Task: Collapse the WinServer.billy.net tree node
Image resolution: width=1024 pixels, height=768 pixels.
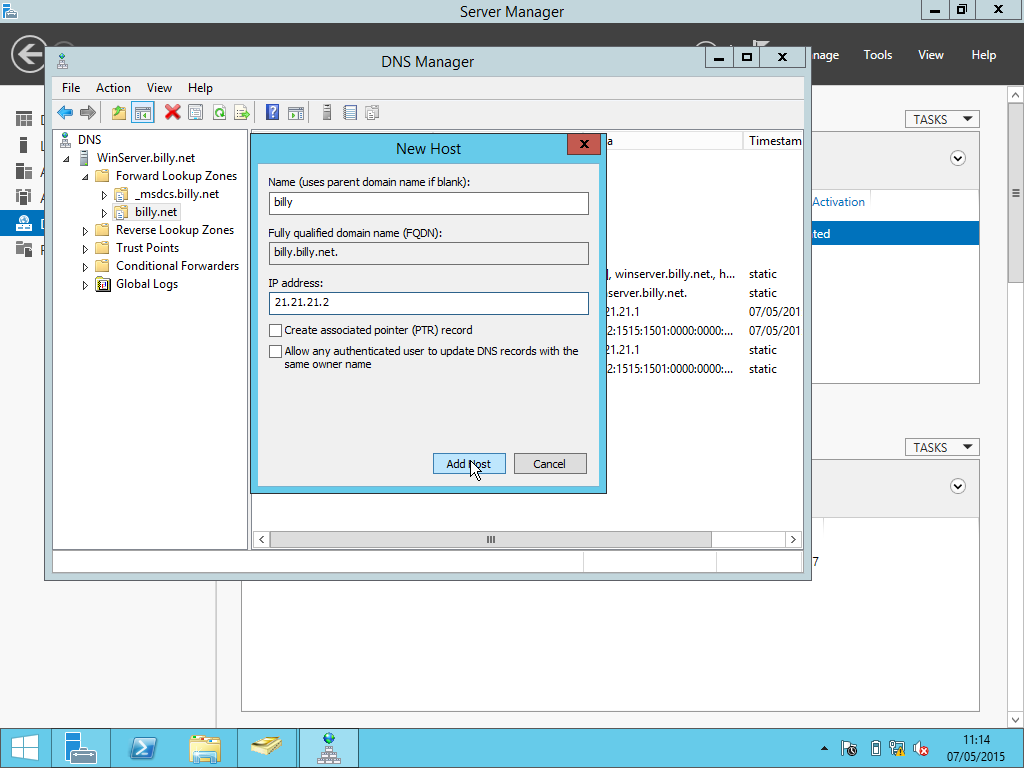Action: (66, 159)
